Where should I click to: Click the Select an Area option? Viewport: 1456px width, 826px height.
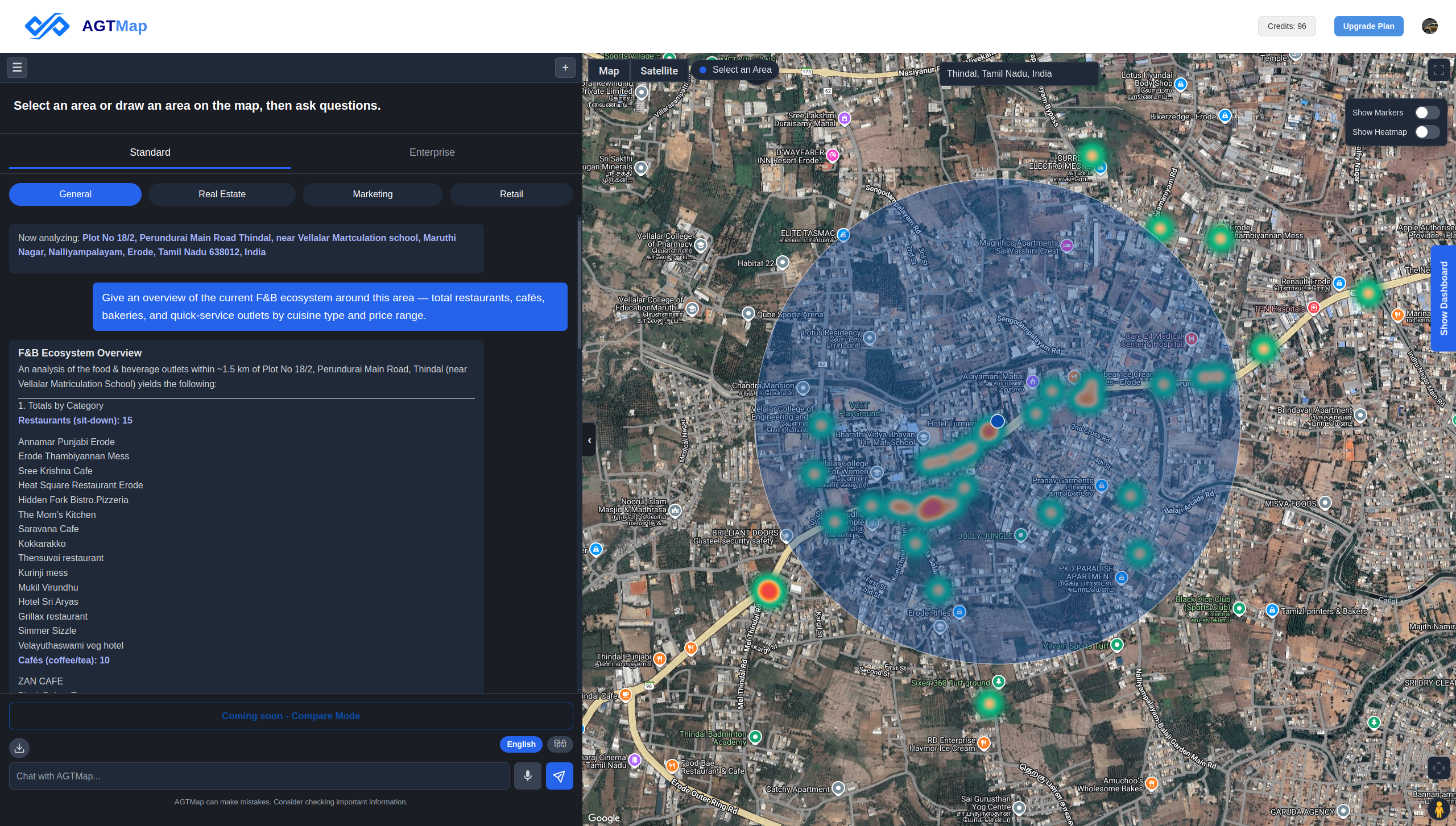click(735, 70)
